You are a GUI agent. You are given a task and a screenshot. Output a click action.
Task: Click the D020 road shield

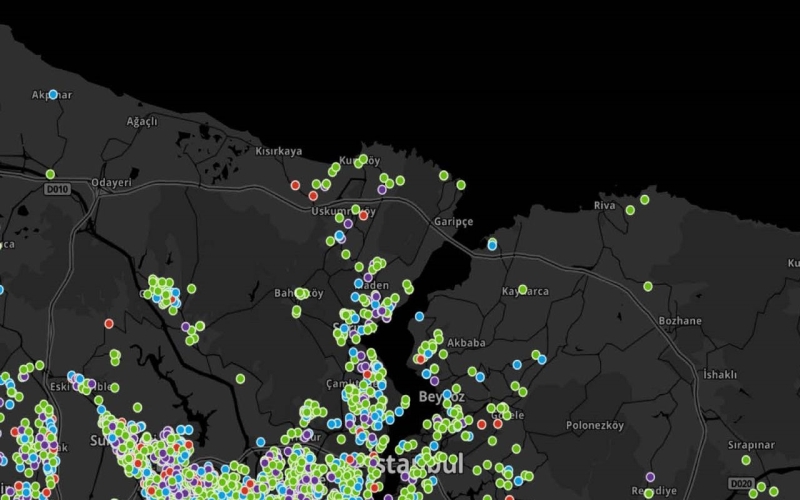click(x=741, y=484)
